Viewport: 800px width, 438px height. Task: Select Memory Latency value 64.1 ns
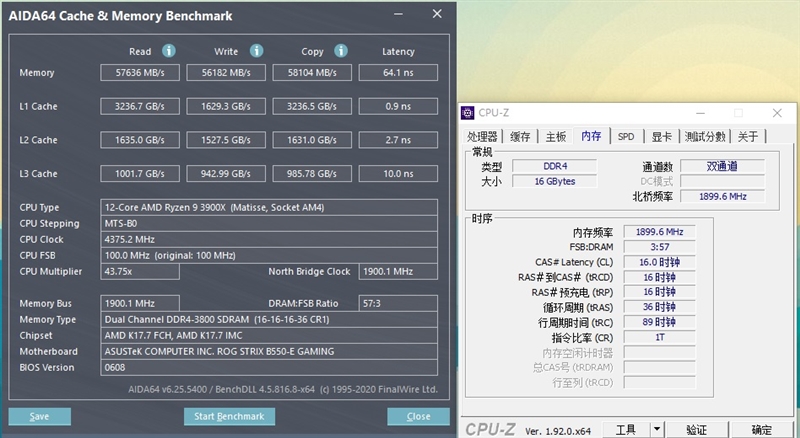pyautogui.click(x=398, y=72)
